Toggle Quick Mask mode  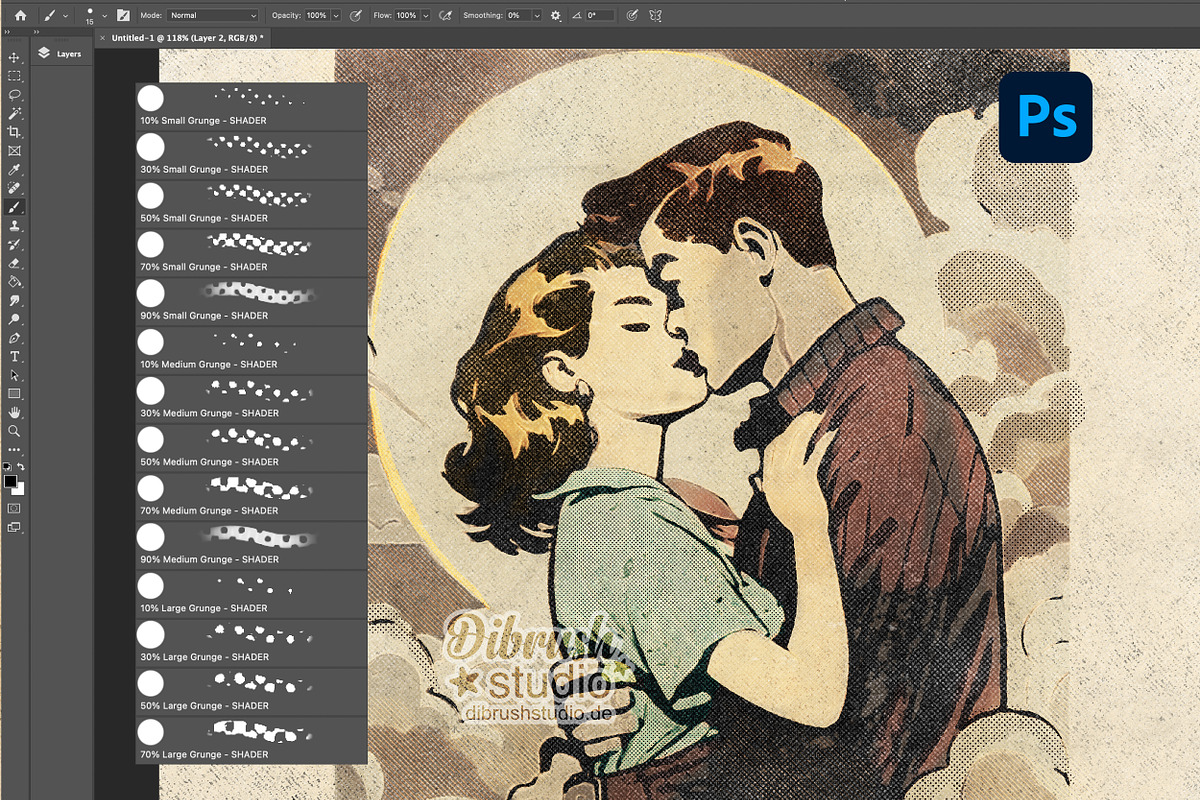pos(14,507)
